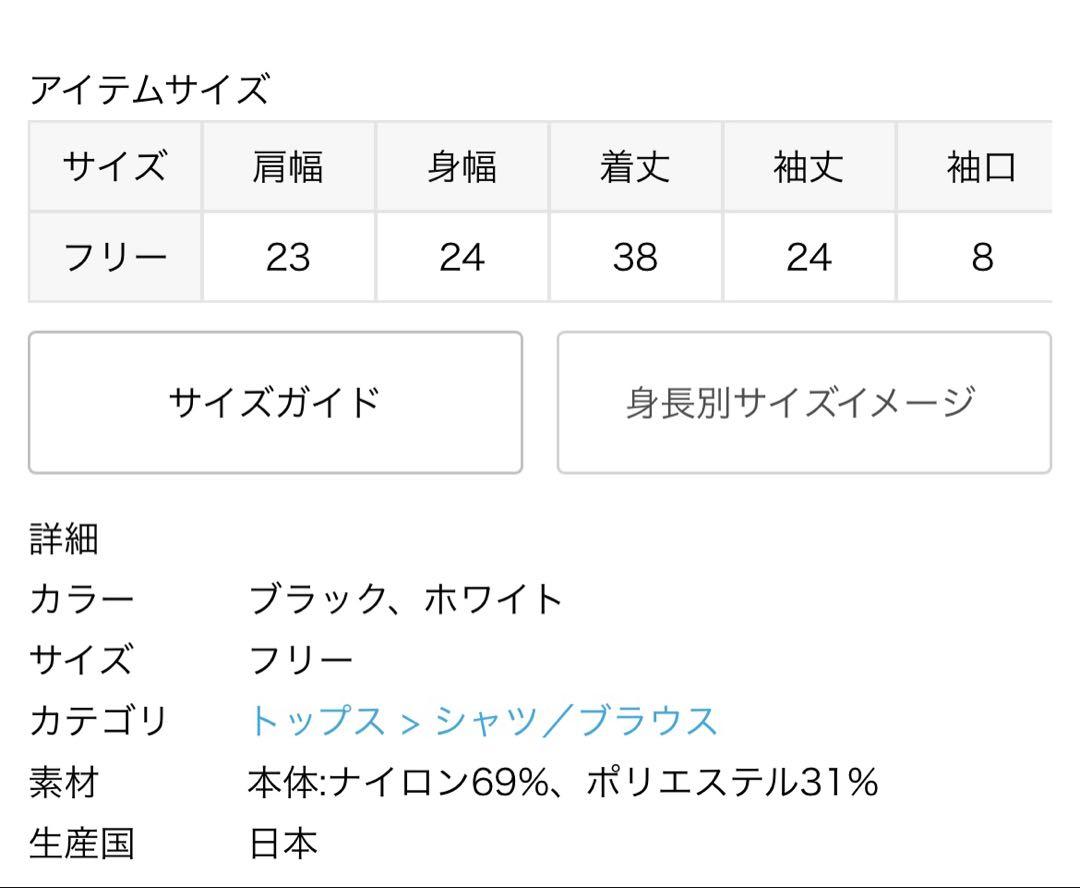The height and width of the screenshot is (888, 1080).
Task: Click the 着丈 value 38 cell
Action: click(636, 257)
